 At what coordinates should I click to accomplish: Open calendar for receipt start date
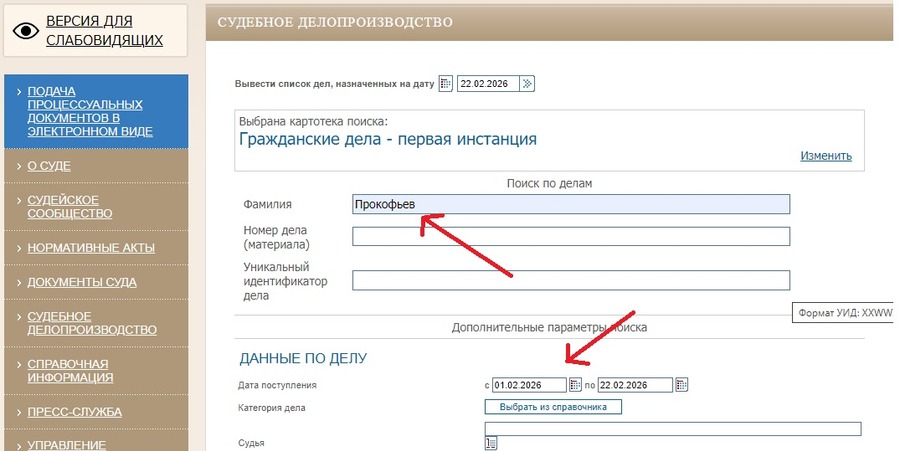tap(575, 385)
